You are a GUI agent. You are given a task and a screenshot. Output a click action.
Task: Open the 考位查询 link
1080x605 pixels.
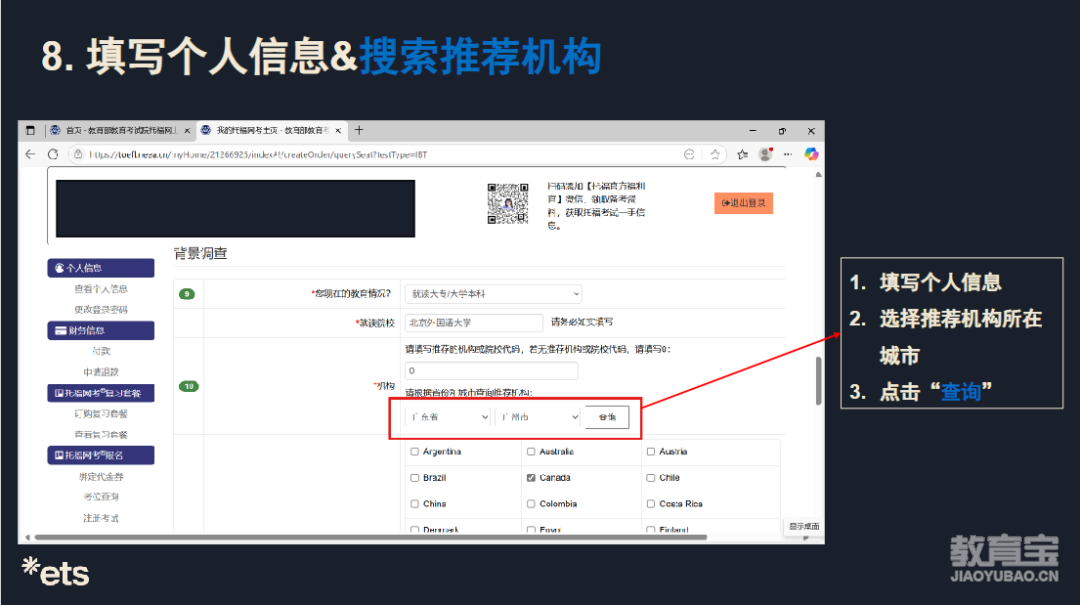point(101,497)
